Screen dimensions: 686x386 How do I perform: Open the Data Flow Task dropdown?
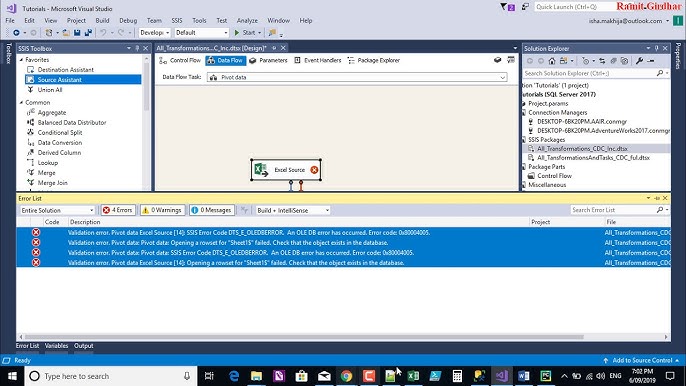(x=357, y=77)
